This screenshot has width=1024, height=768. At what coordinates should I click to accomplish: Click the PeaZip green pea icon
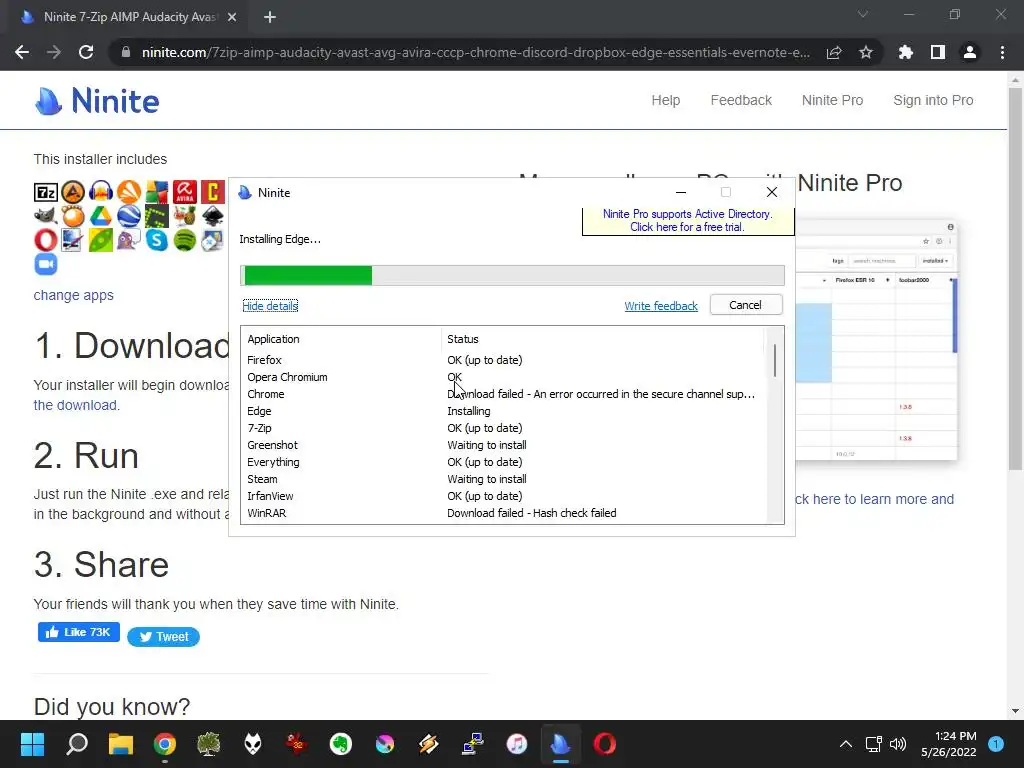101,240
